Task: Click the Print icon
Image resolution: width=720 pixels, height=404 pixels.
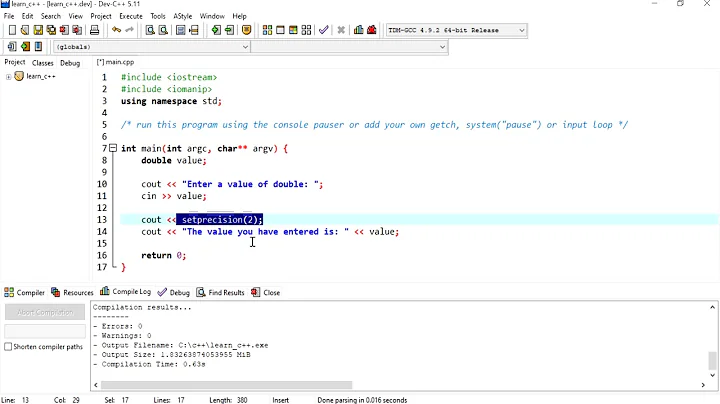Action: click(94, 30)
